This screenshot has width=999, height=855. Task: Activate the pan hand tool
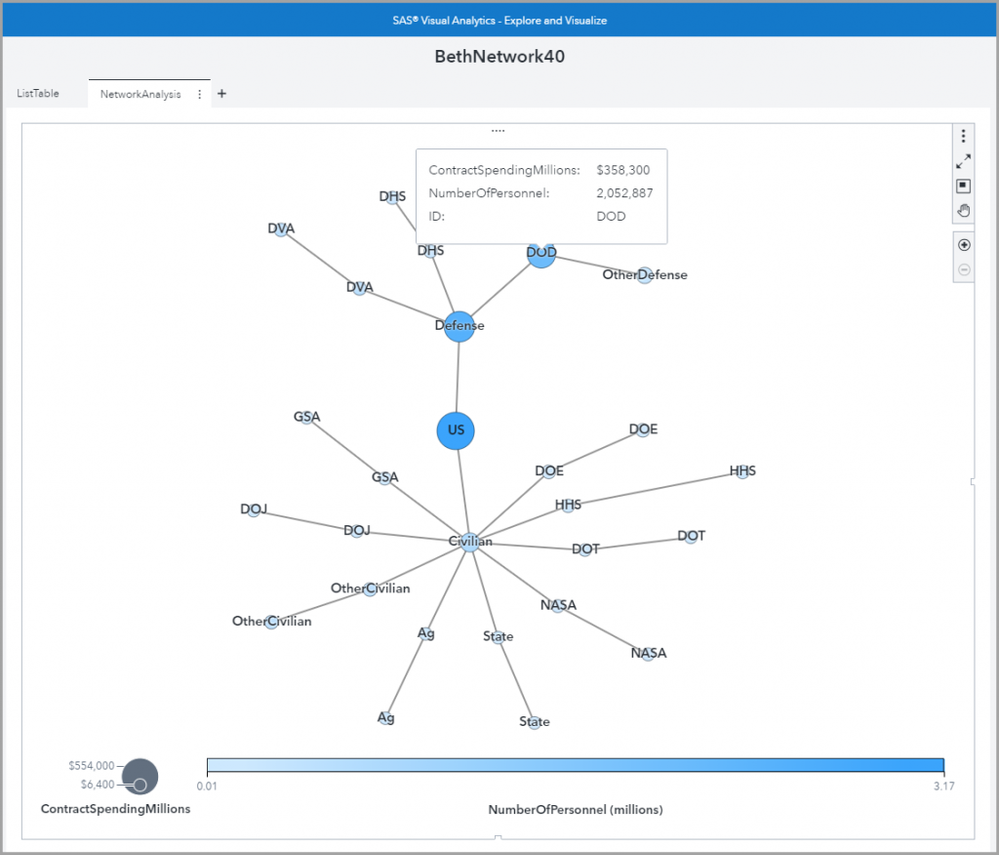pos(963,210)
